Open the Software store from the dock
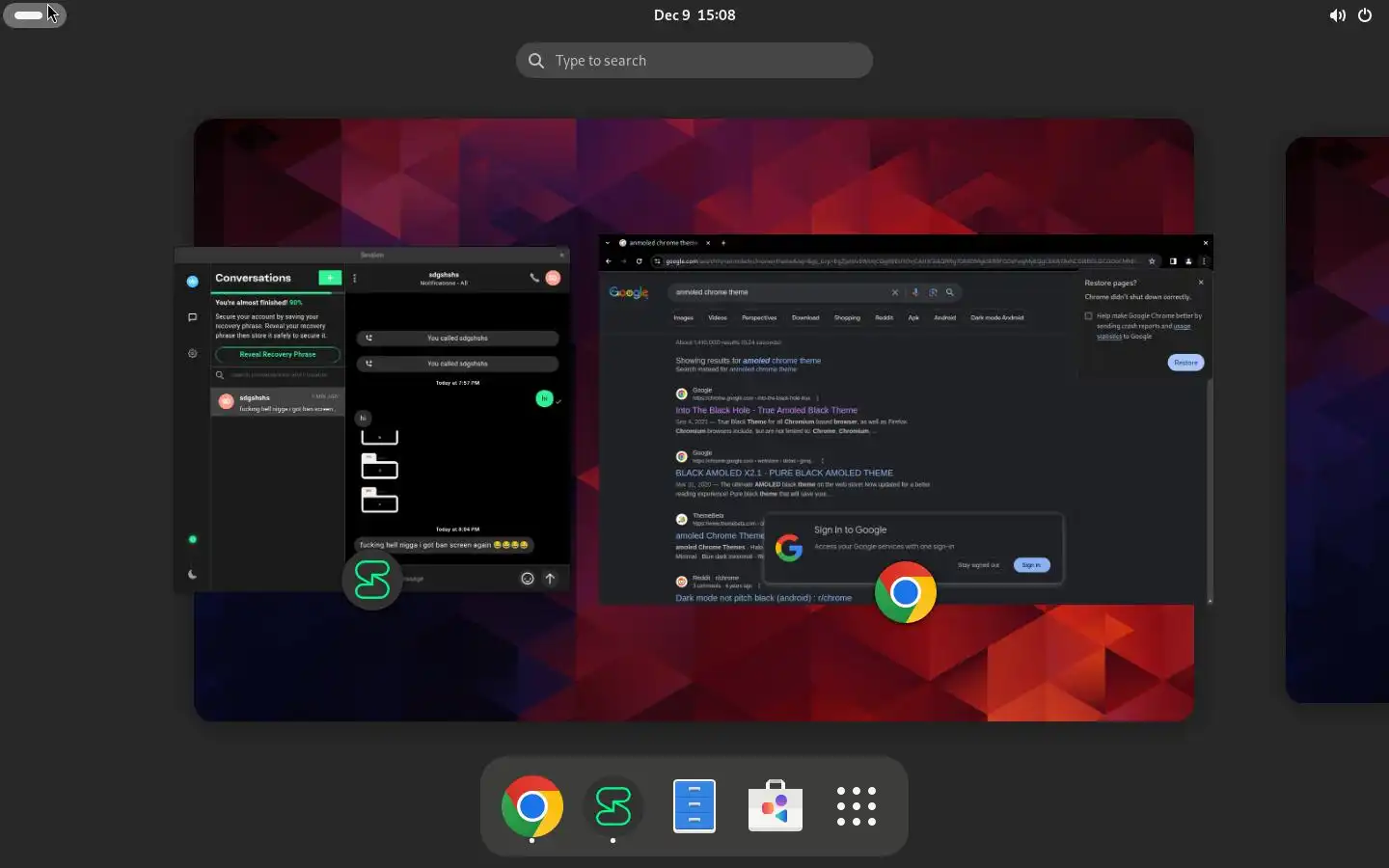The height and width of the screenshot is (868, 1389). point(776,805)
